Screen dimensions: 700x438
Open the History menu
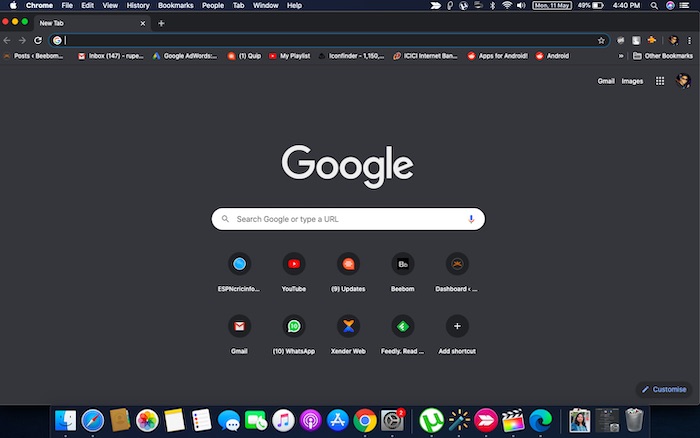[138, 6]
